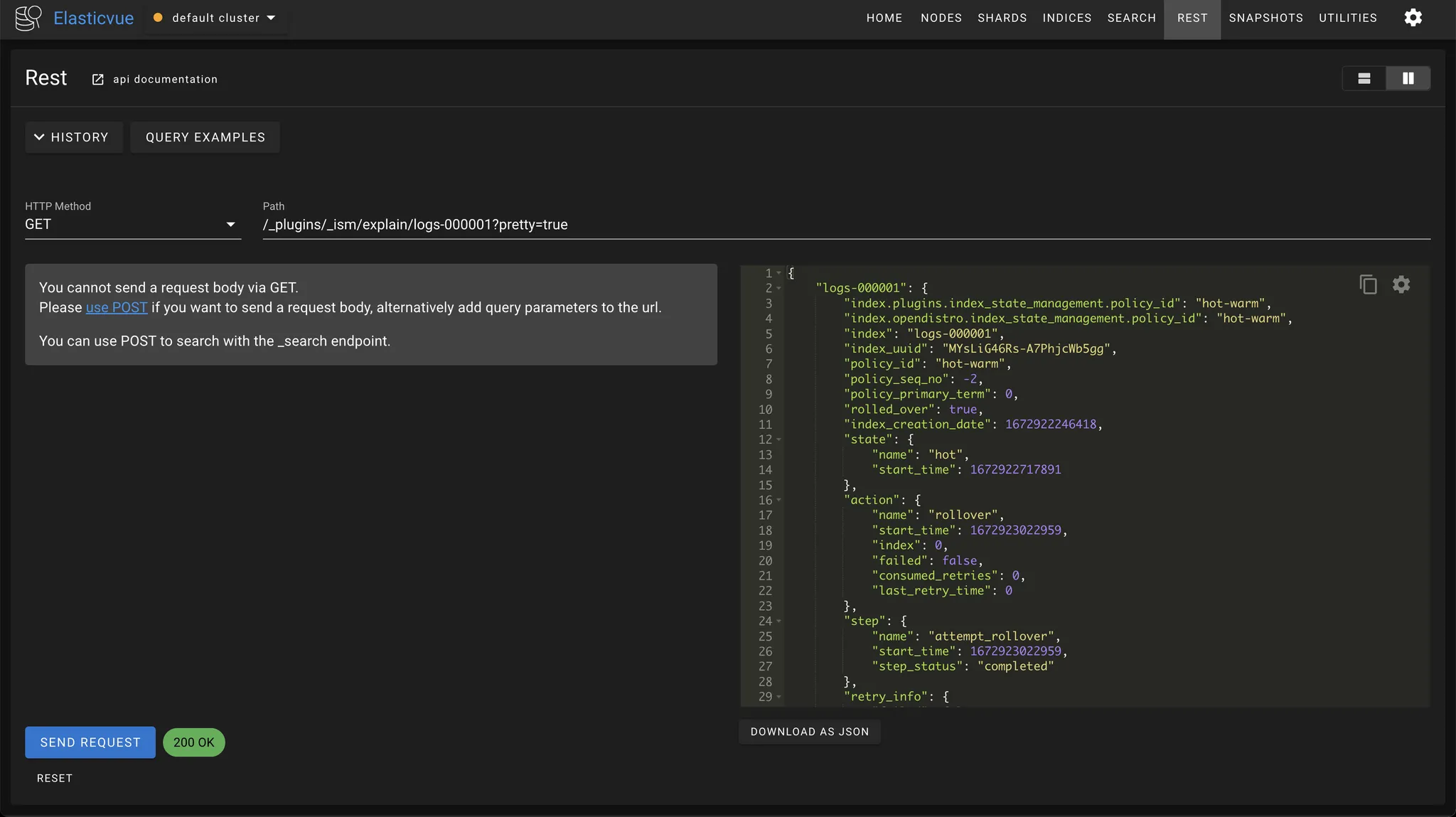Switch to the vertical split layout
1456x817 pixels.
point(1408,78)
